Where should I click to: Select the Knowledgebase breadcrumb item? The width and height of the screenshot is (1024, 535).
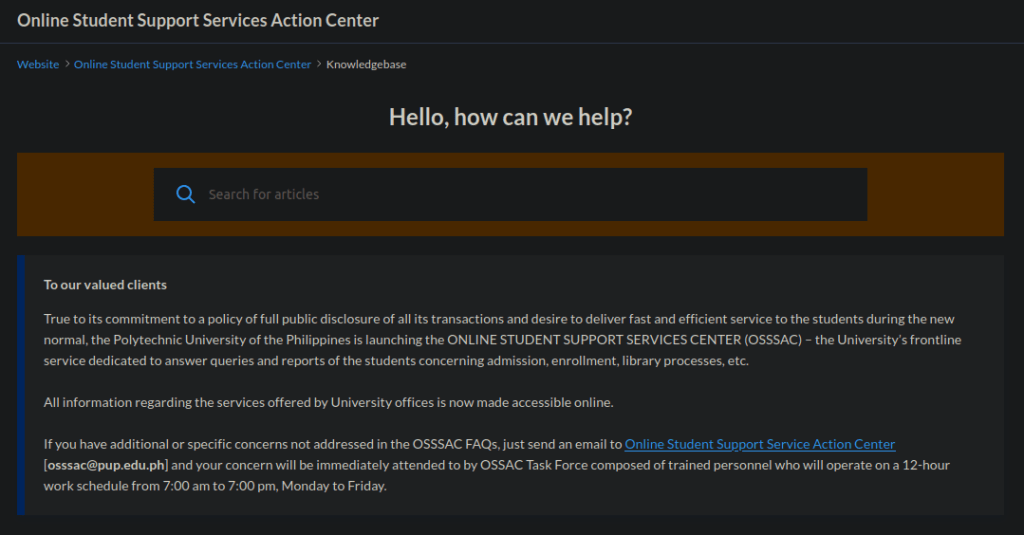pos(366,64)
